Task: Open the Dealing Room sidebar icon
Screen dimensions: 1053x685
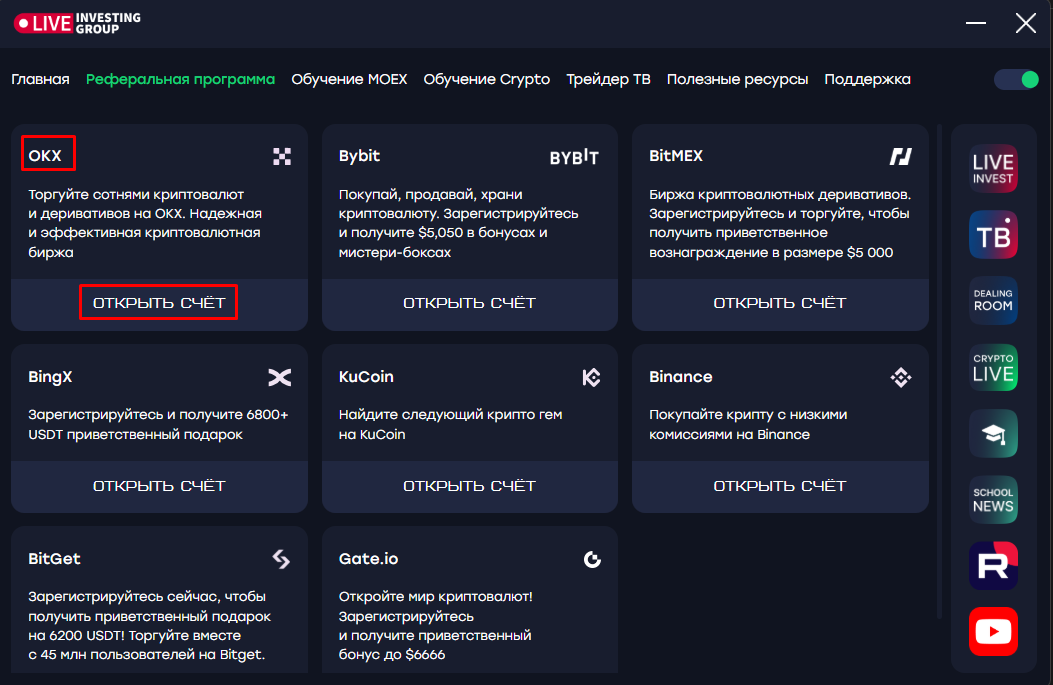Action: (993, 301)
